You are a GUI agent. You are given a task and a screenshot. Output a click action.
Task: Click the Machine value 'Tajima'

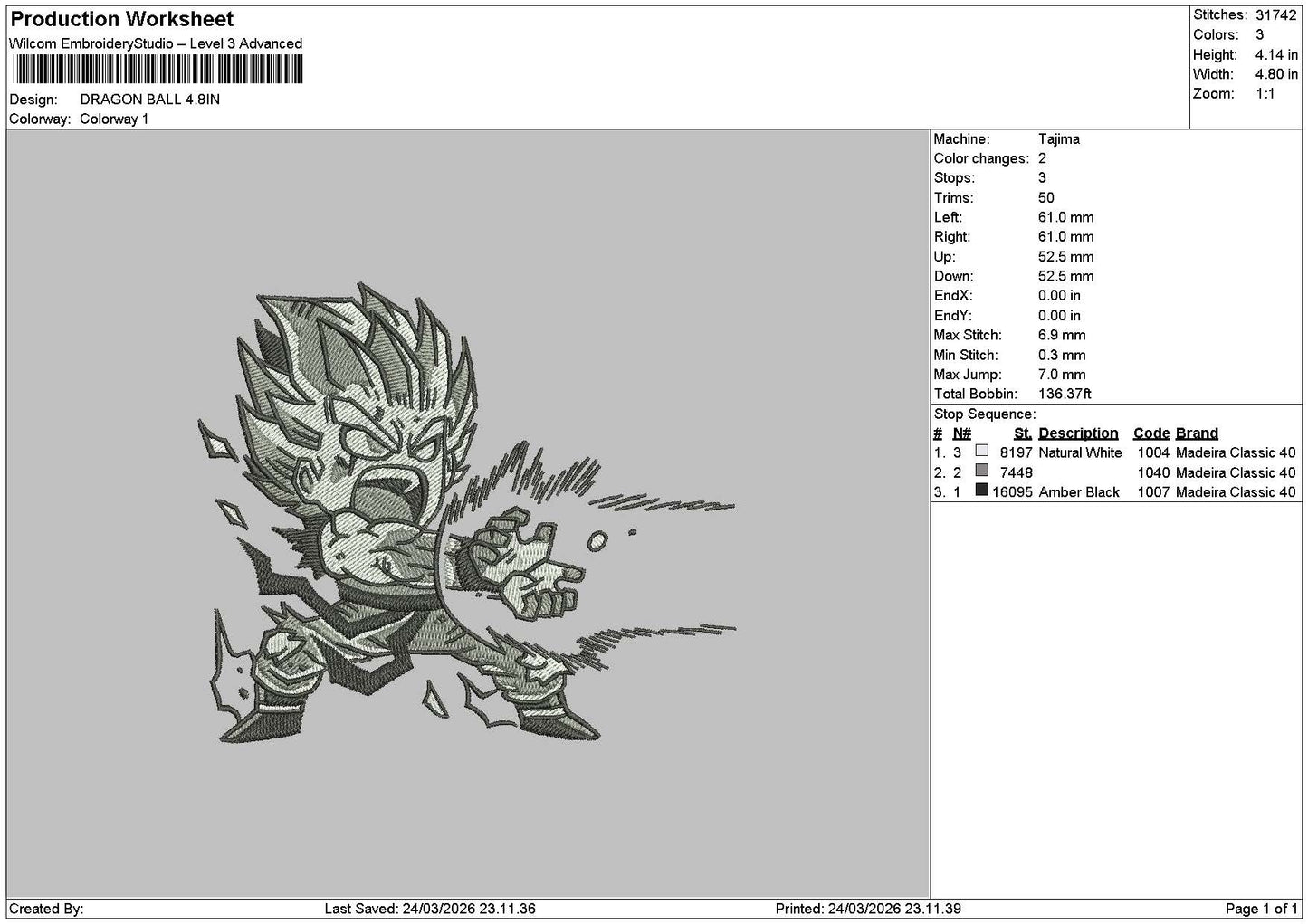(1059, 139)
